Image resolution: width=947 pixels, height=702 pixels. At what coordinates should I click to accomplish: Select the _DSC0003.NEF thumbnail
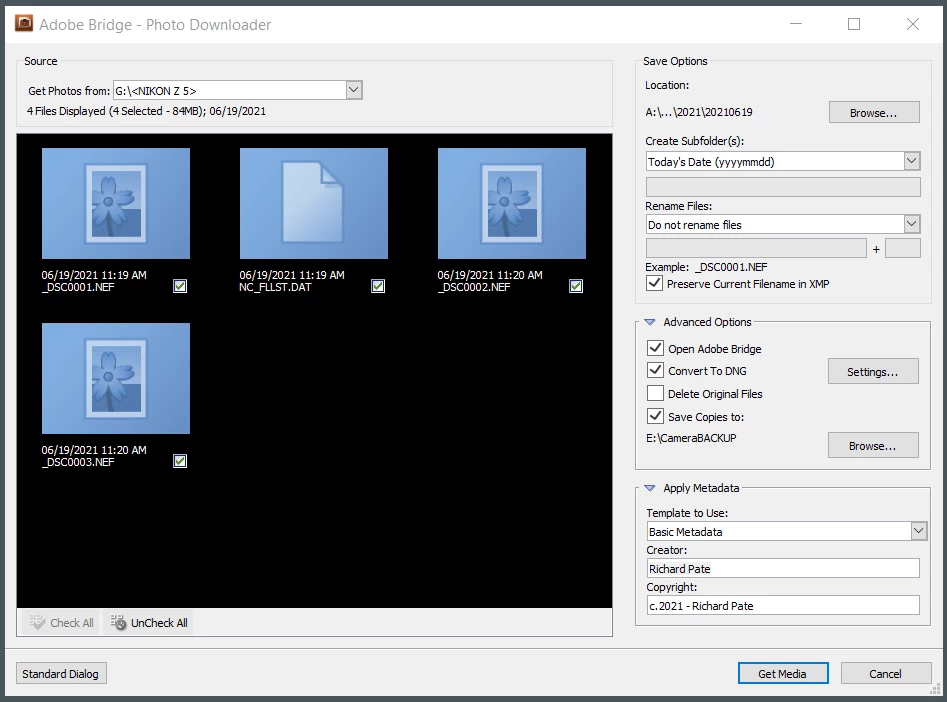click(x=116, y=378)
